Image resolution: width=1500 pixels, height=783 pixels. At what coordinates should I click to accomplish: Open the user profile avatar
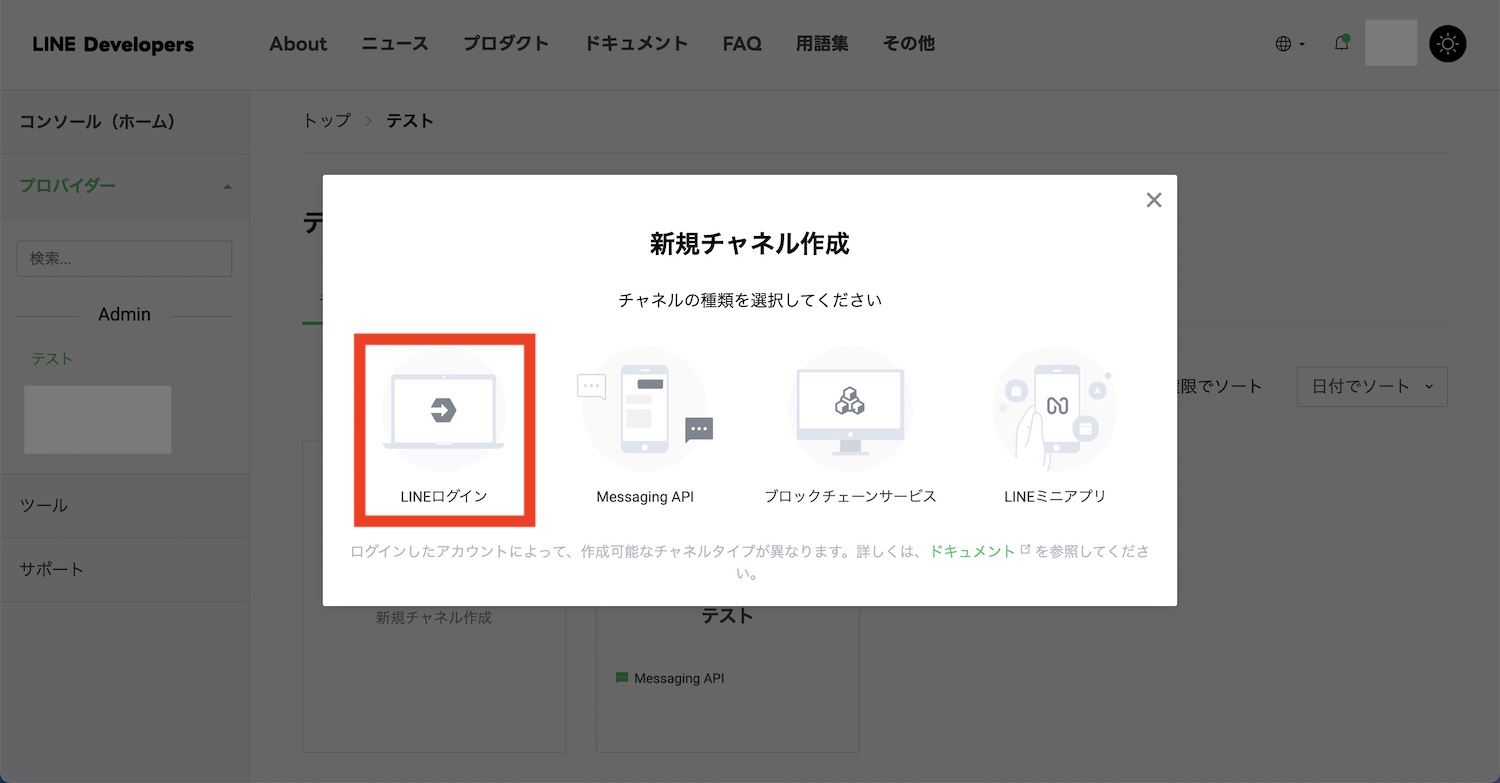pos(1391,43)
